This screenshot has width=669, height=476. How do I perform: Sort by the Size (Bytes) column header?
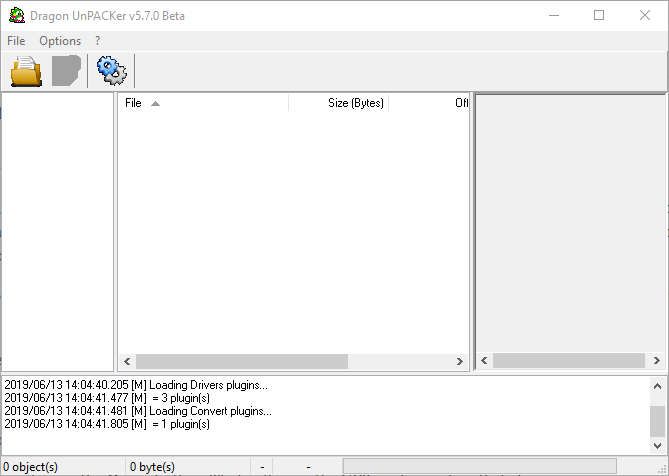pos(339,103)
